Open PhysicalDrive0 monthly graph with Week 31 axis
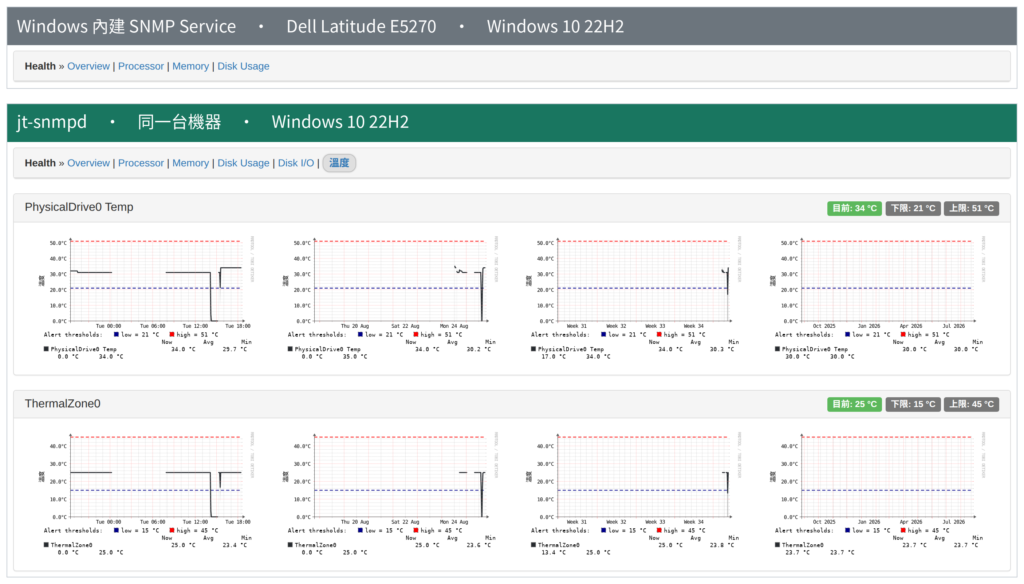The width and height of the screenshot is (1024, 584). pos(634,298)
